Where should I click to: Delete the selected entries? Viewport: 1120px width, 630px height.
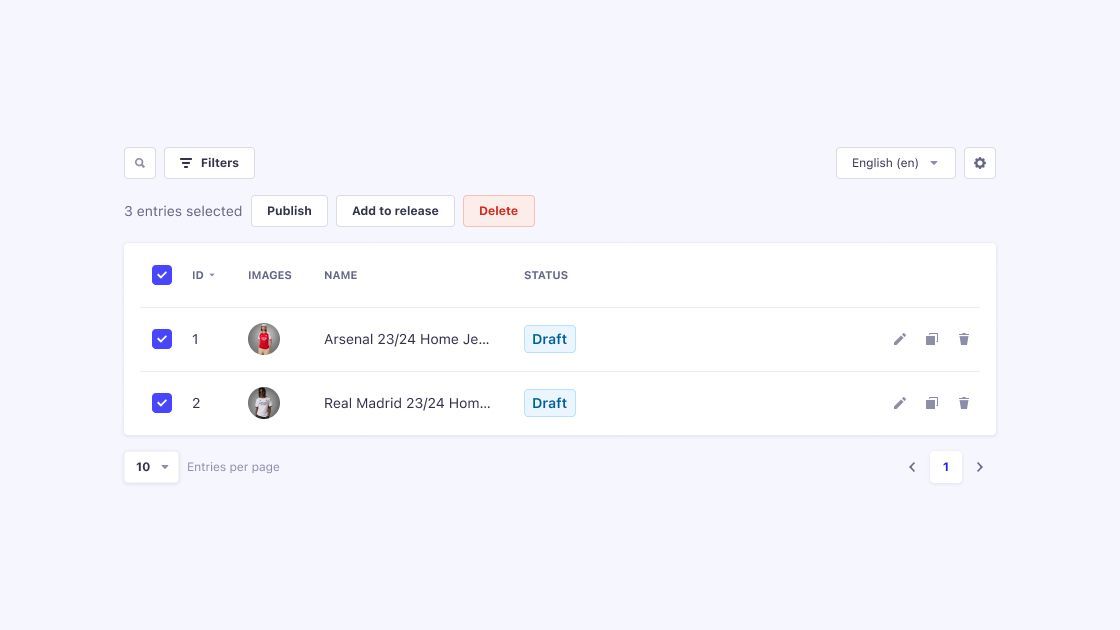click(x=499, y=211)
